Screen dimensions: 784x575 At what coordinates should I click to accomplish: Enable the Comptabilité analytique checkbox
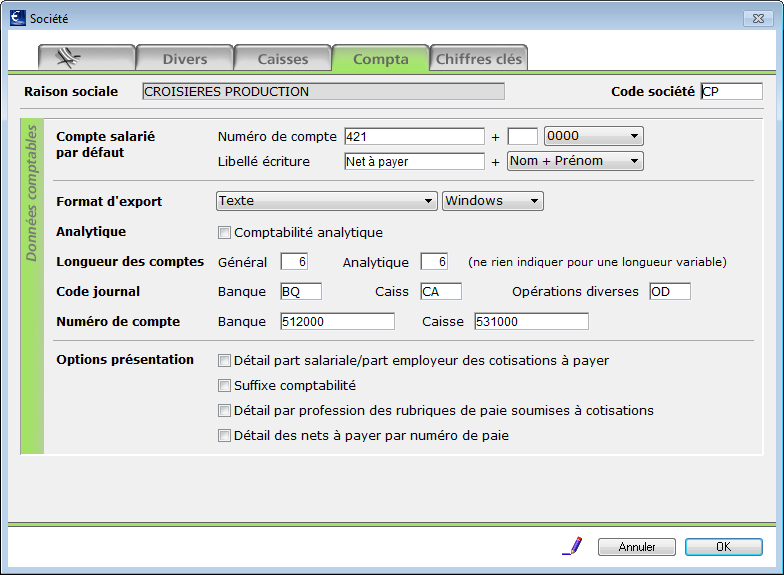224,232
